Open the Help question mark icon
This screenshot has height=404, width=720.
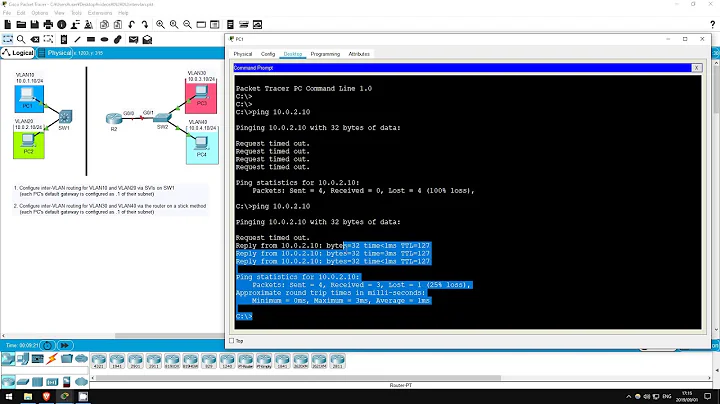pos(713,25)
